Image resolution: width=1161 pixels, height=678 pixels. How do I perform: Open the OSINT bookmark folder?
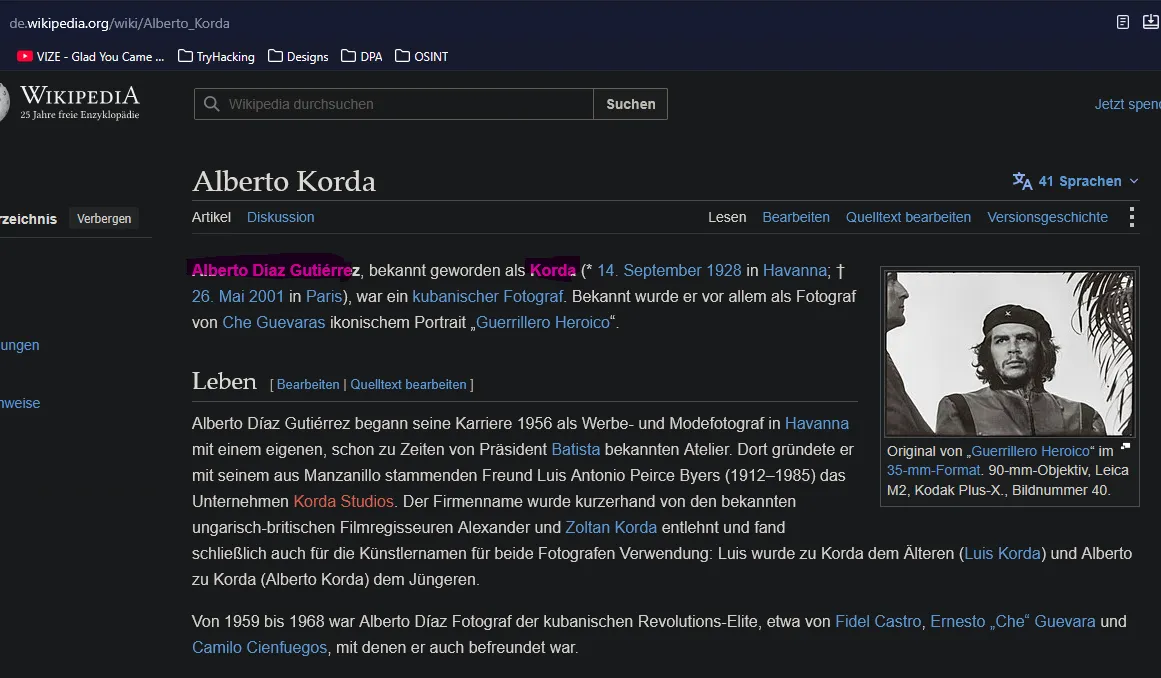click(422, 56)
